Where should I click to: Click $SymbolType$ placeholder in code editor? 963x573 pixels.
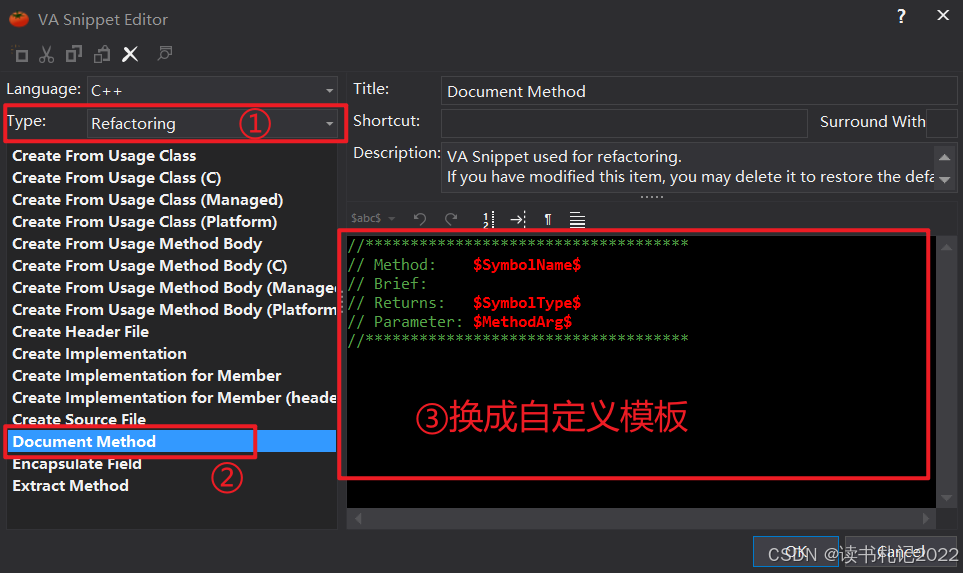[526, 303]
